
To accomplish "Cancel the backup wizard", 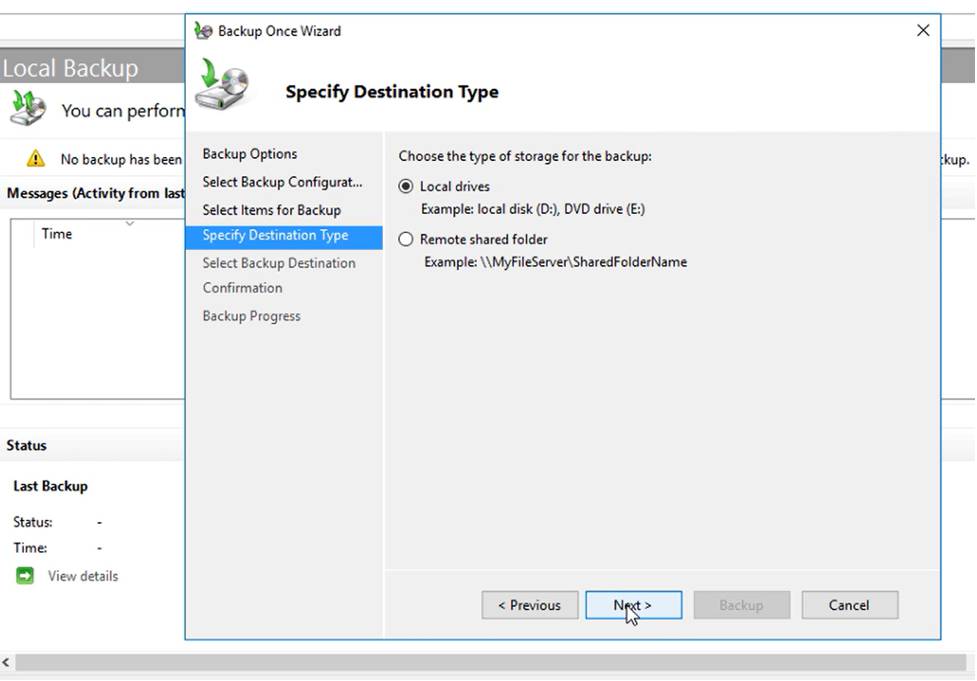I will point(848,605).
